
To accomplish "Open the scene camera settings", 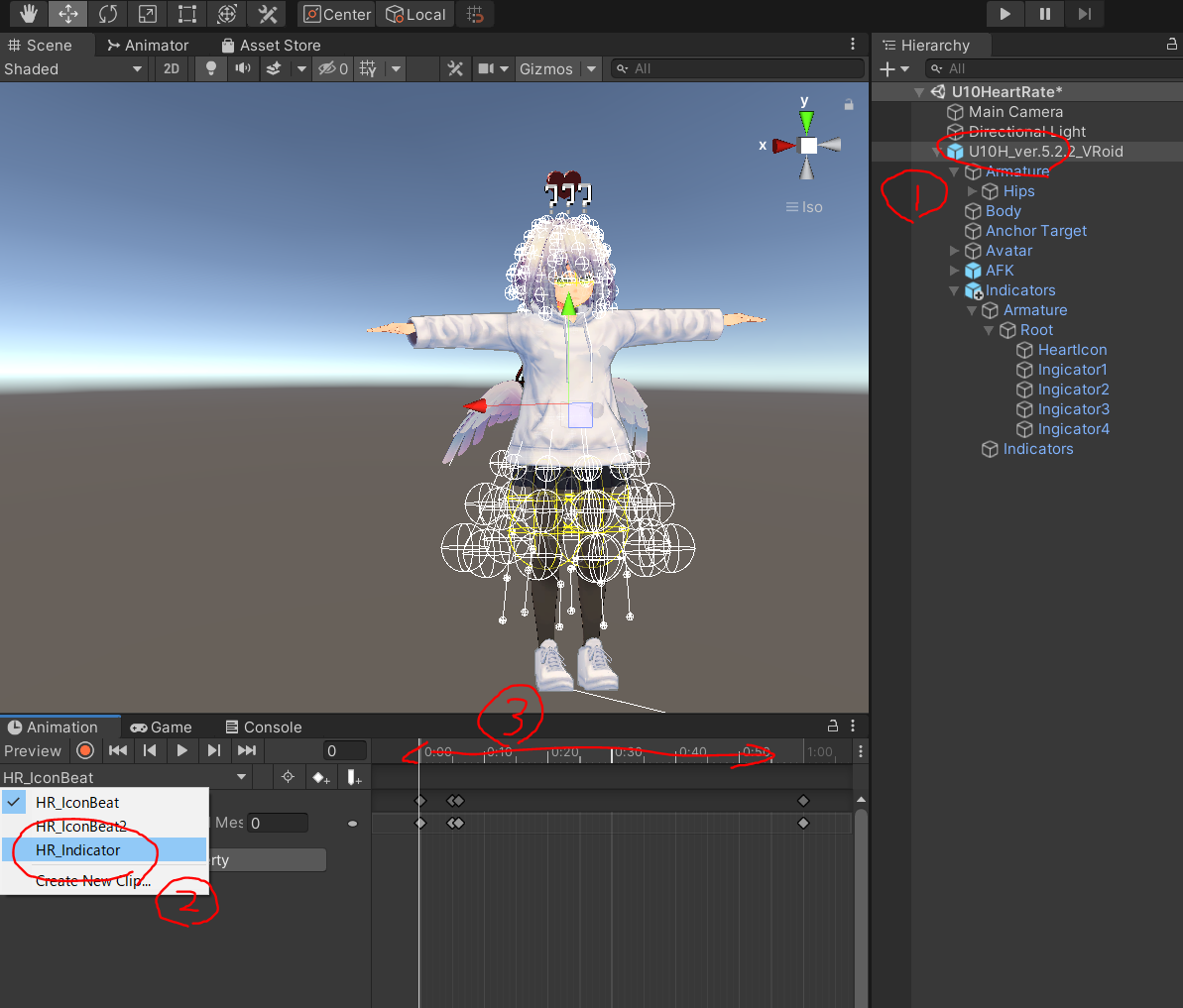I will [494, 68].
